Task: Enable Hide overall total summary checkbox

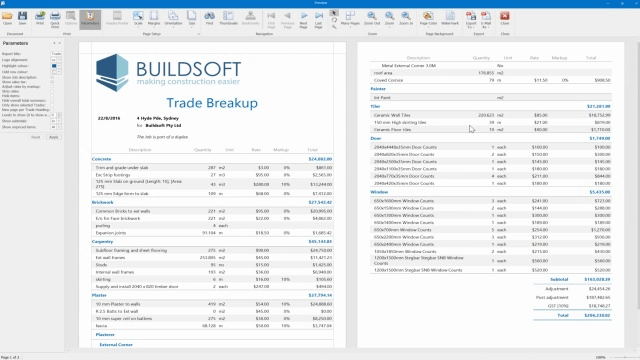Action: (52, 100)
